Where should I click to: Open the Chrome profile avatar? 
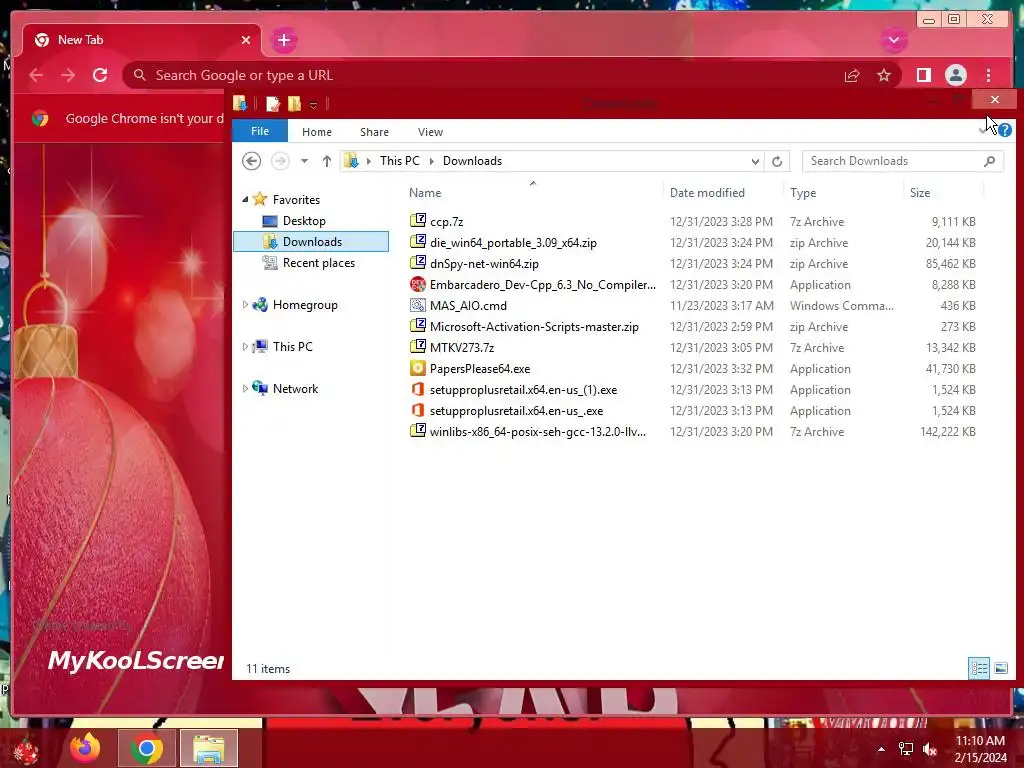(x=955, y=76)
